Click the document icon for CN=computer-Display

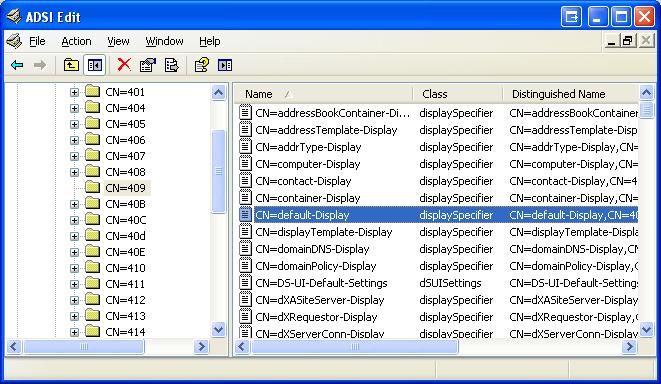click(245, 164)
